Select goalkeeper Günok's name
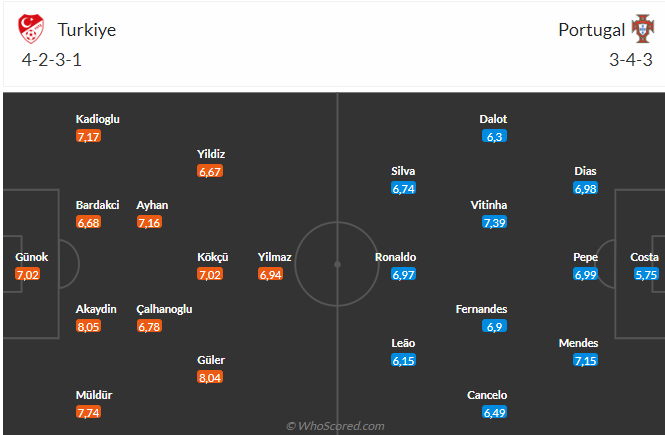 tap(31, 257)
